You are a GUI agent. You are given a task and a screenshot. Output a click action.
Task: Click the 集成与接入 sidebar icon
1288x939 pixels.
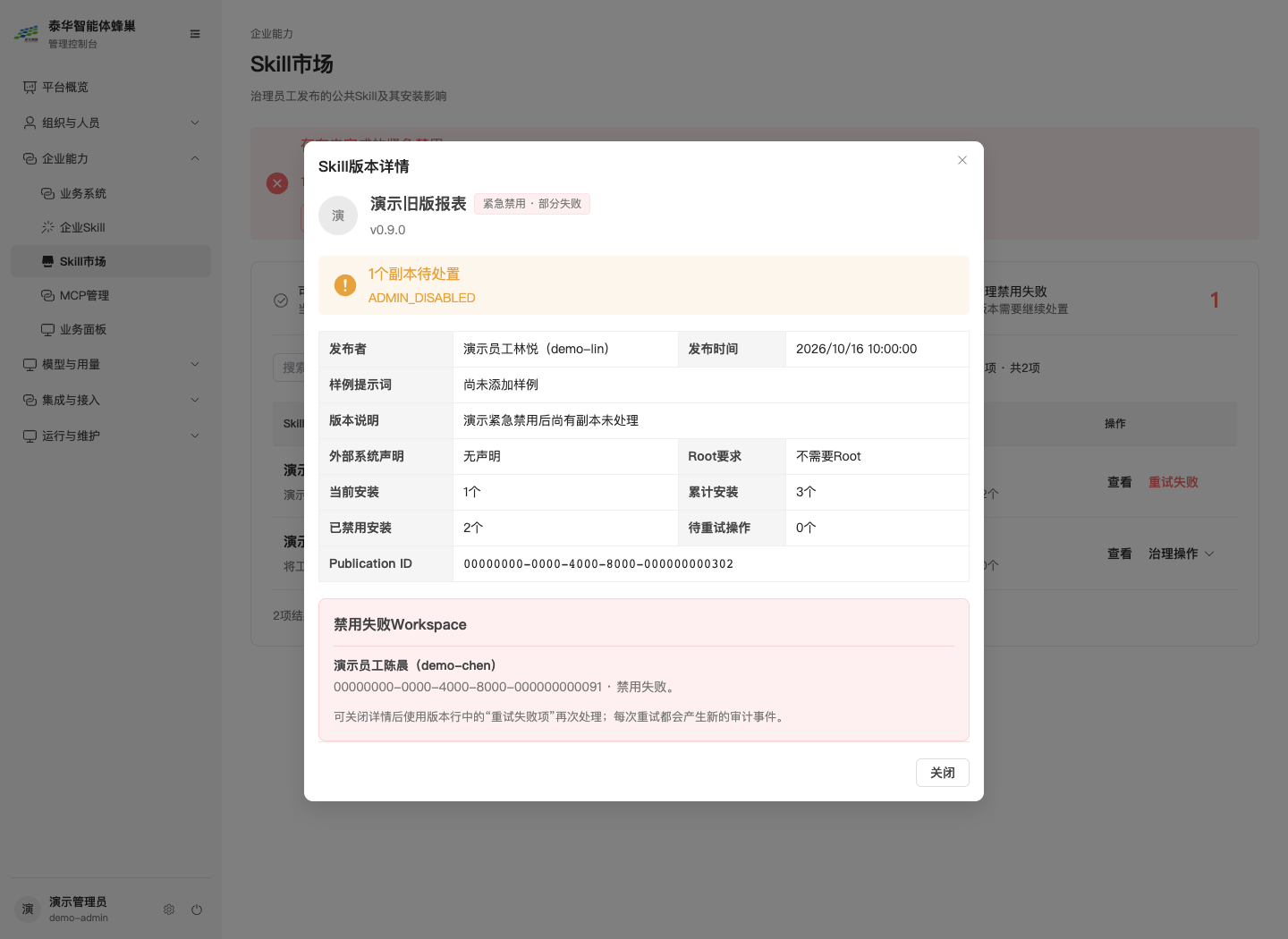30,400
